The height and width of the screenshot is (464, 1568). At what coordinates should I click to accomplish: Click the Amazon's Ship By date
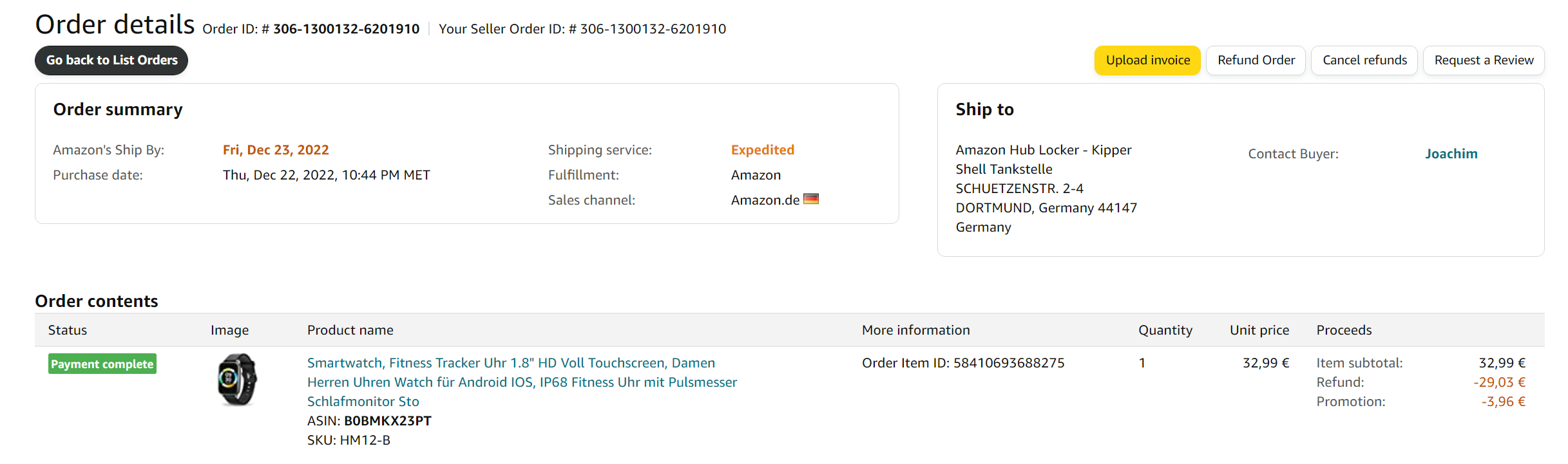click(x=276, y=150)
